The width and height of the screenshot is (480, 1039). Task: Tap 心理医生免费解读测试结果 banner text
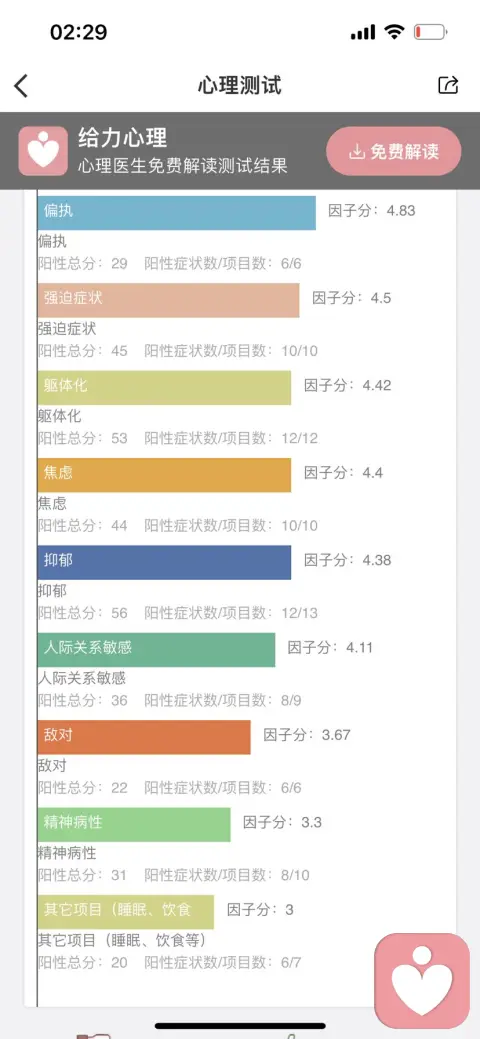pyautogui.click(x=183, y=165)
